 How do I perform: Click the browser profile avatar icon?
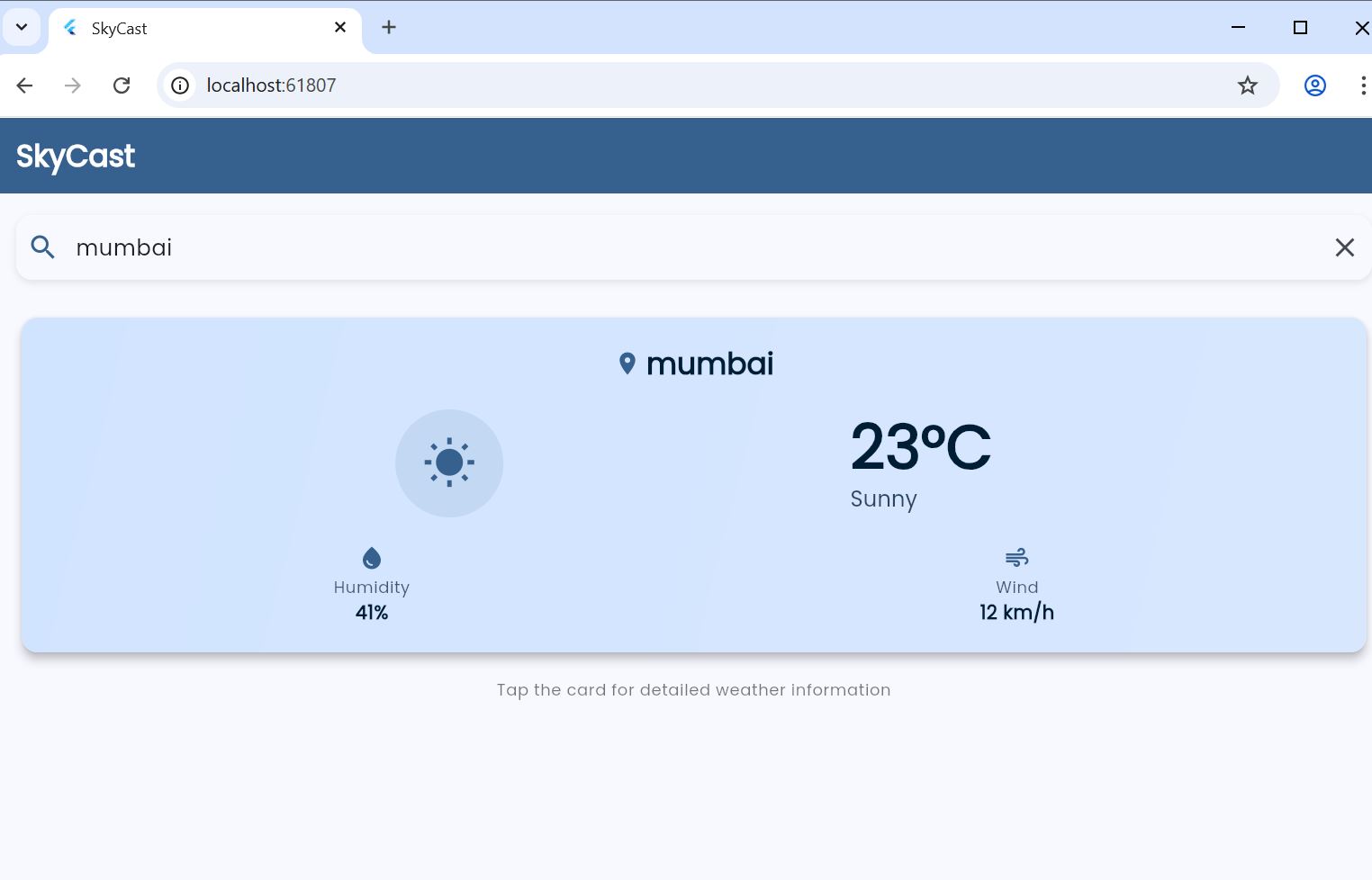click(1314, 85)
